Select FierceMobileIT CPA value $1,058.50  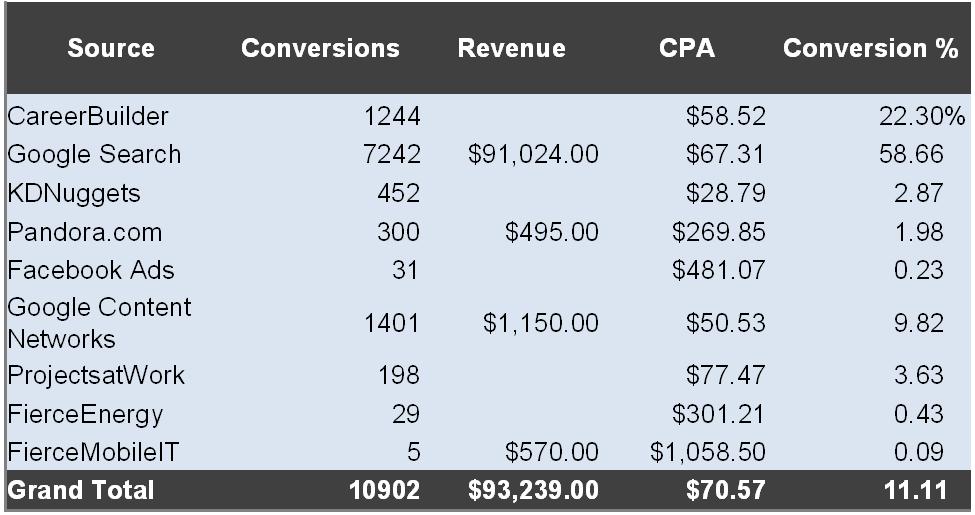[708, 452]
